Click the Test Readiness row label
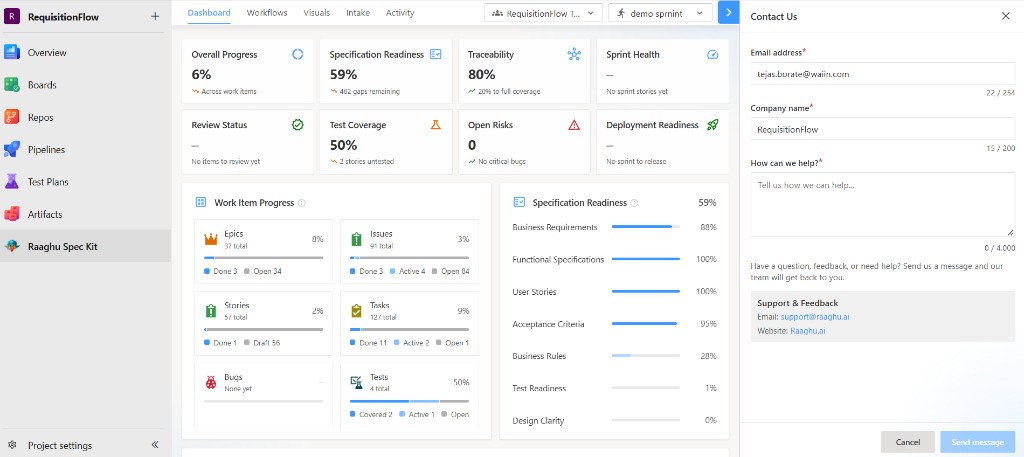Image resolution: width=1024 pixels, height=457 pixels. tap(541, 388)
